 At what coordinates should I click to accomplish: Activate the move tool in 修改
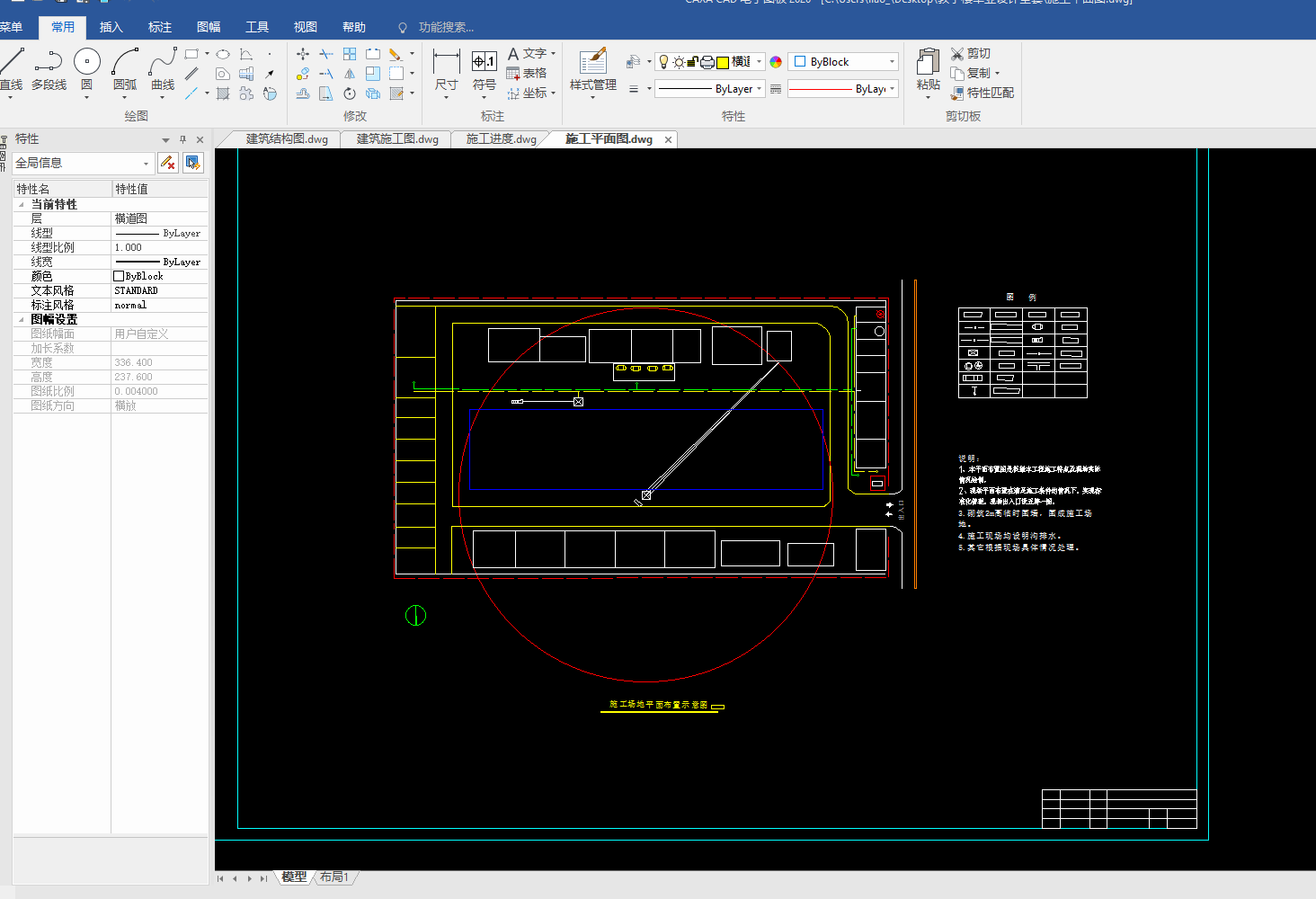coord(303,54)
